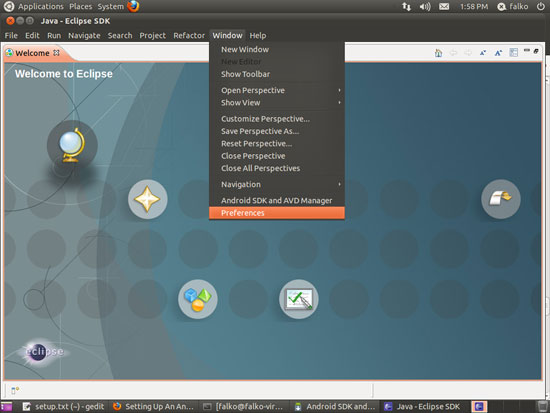Reduce font size in Welcome toolbar
Viewport: 550px width, 413px height.
tap(483, 53)
